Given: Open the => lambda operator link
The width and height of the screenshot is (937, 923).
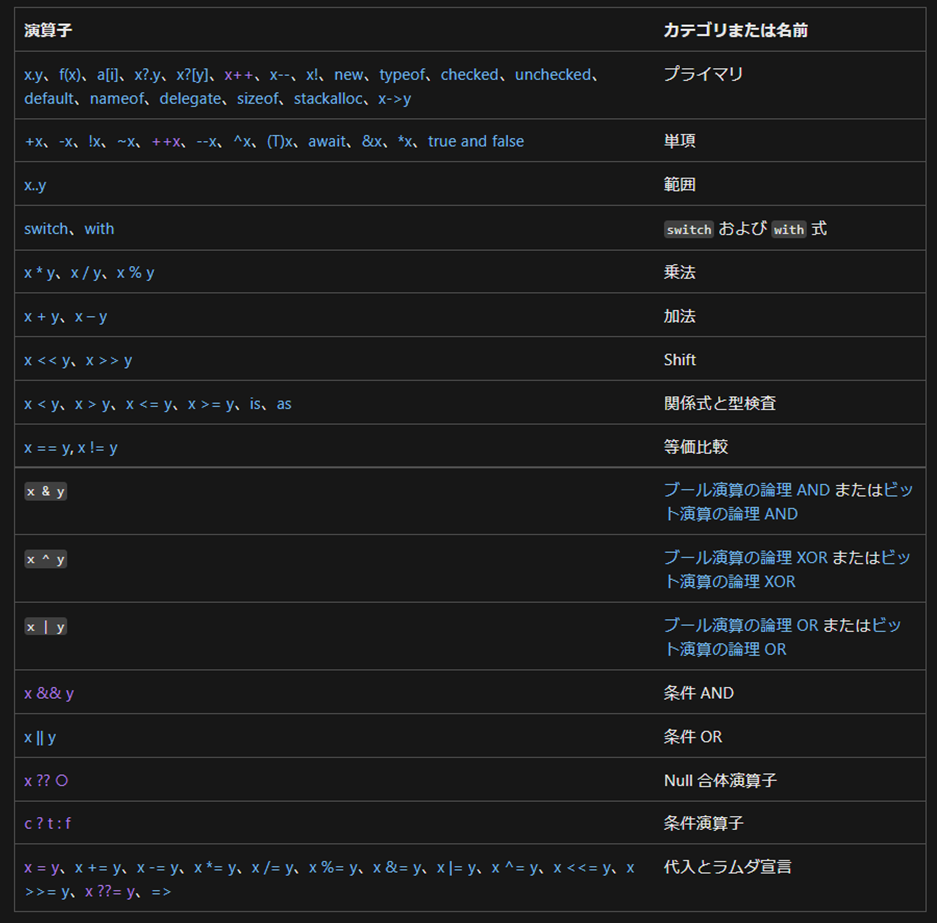Looking at the screenshot, I should [158, 891].
